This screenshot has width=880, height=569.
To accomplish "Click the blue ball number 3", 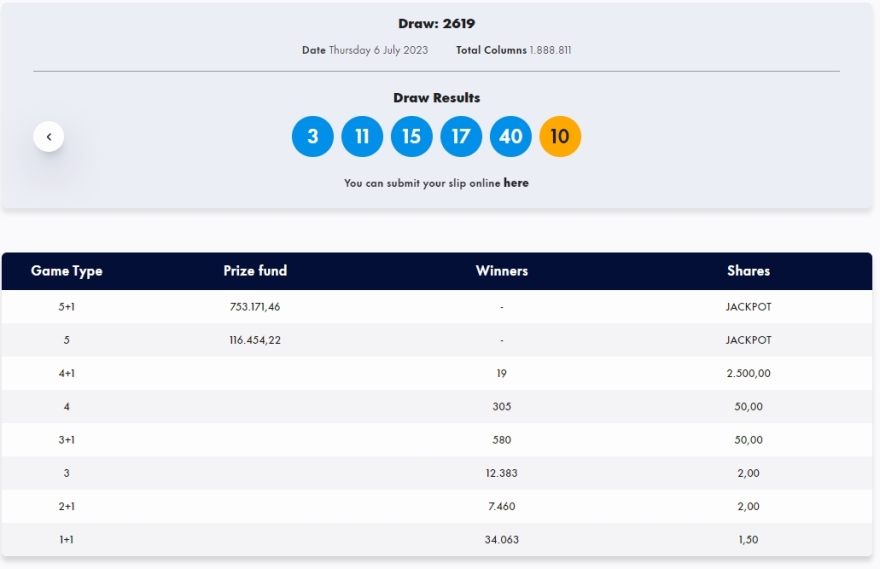I will (312, 137).
